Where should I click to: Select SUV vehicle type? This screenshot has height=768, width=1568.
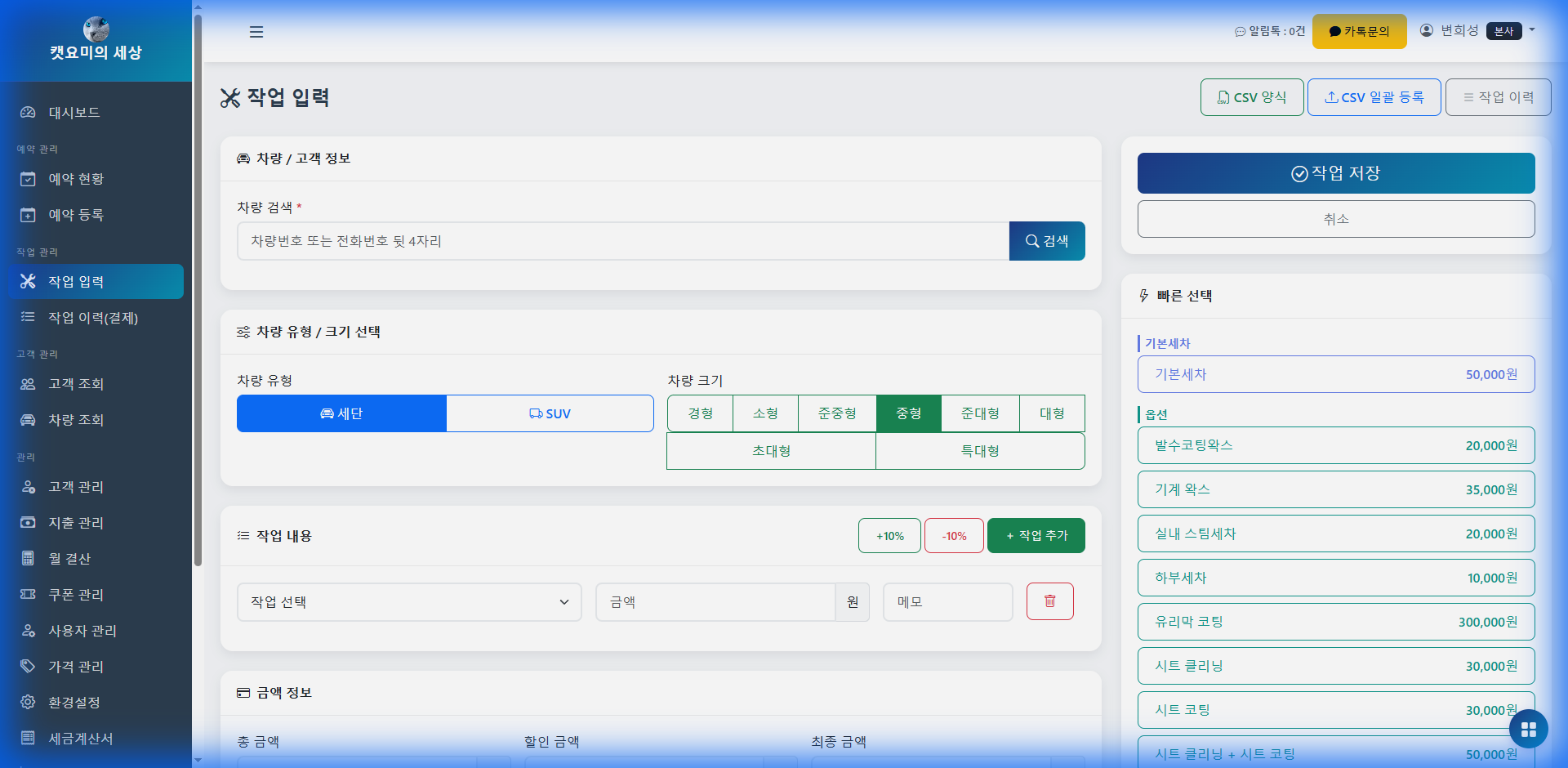550,413
